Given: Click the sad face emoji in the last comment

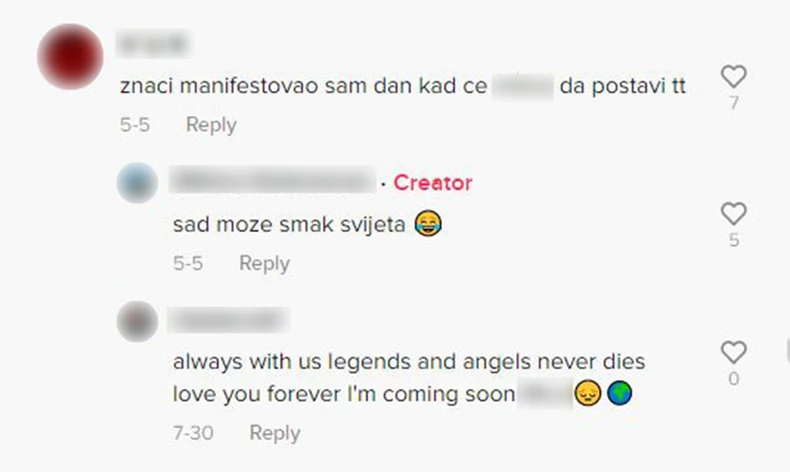Looking at the screenshot, I should pyautogui.click(x=588, y=393).
